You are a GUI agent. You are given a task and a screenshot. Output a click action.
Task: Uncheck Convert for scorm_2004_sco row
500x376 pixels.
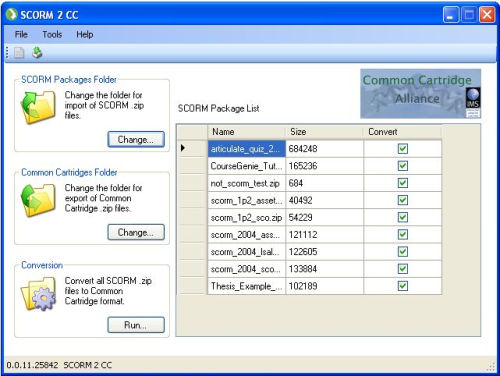pyautogui.click(x=403, y=269)
